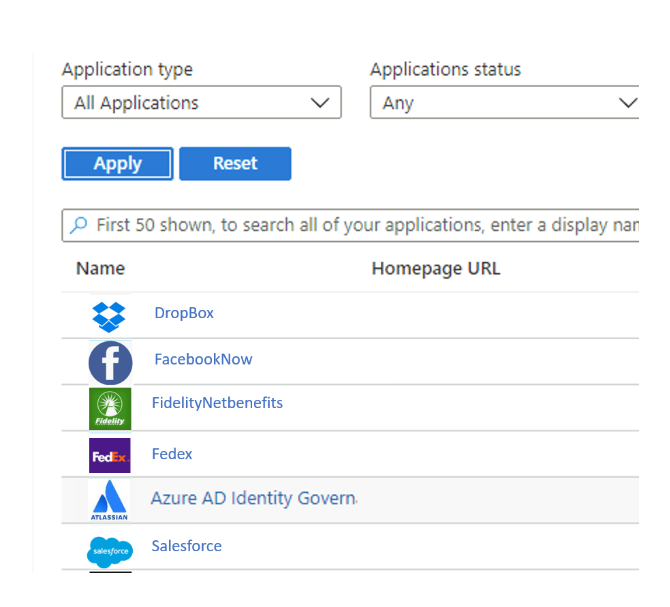The height and width of the screenshot is (607, 670).
Task: Sort by the Name column header
Action: (x=100, y=269)
